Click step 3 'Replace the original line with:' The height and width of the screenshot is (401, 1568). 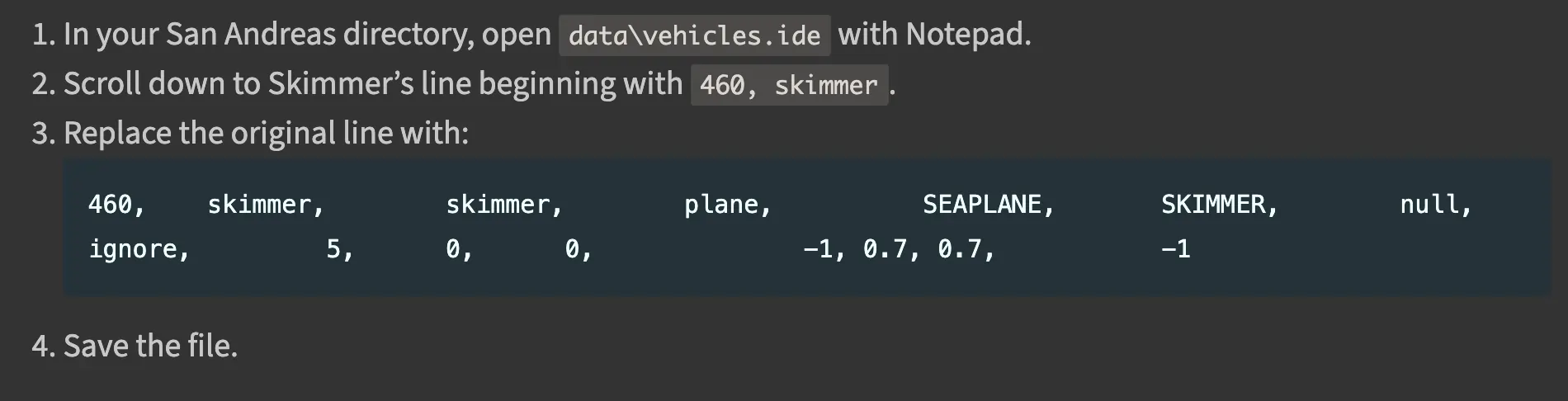(266, 134)
